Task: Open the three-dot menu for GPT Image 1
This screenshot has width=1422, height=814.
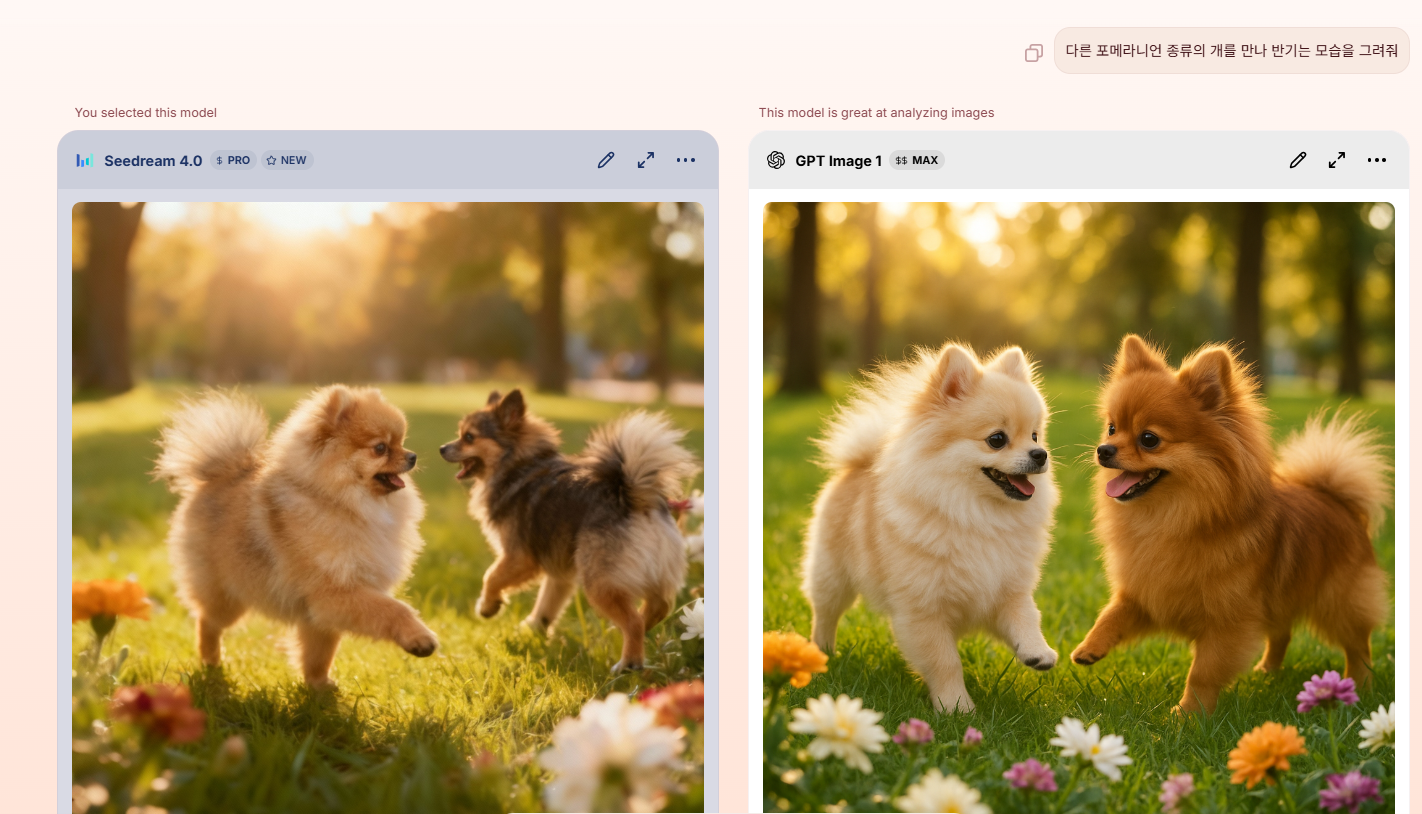Action: pyautogui.click(x=1377, y=160)
